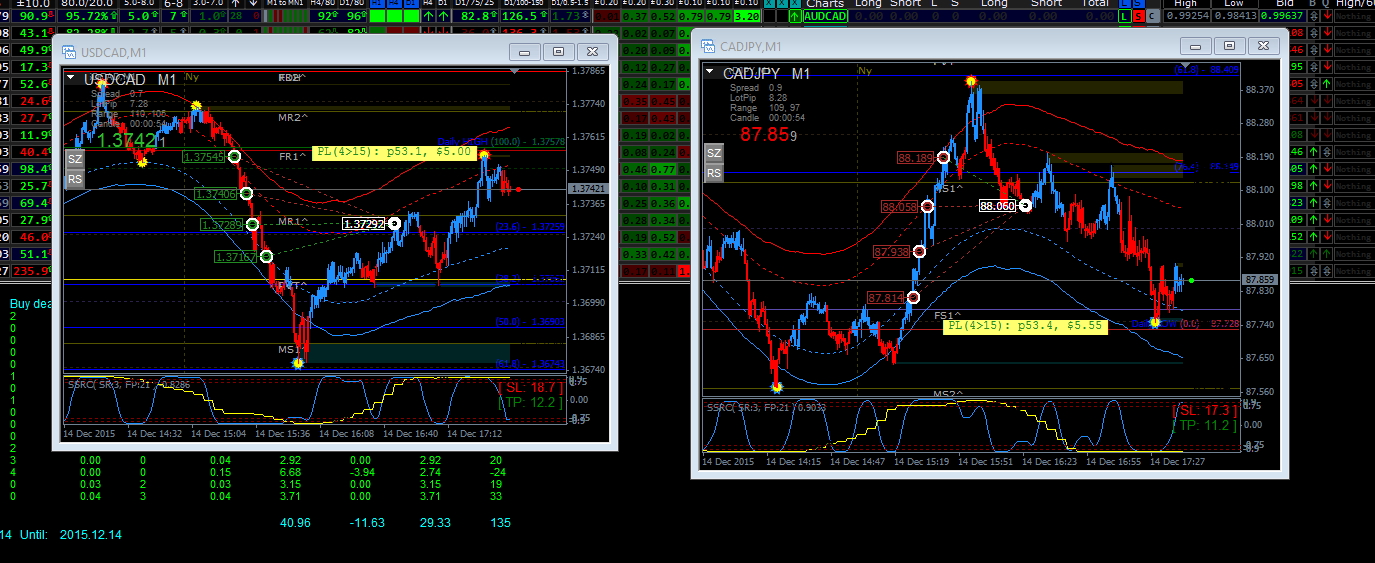The image size is (1375, 563).
Task: Click circle marker next to 88.189 label
Action: tap(944, 157)
